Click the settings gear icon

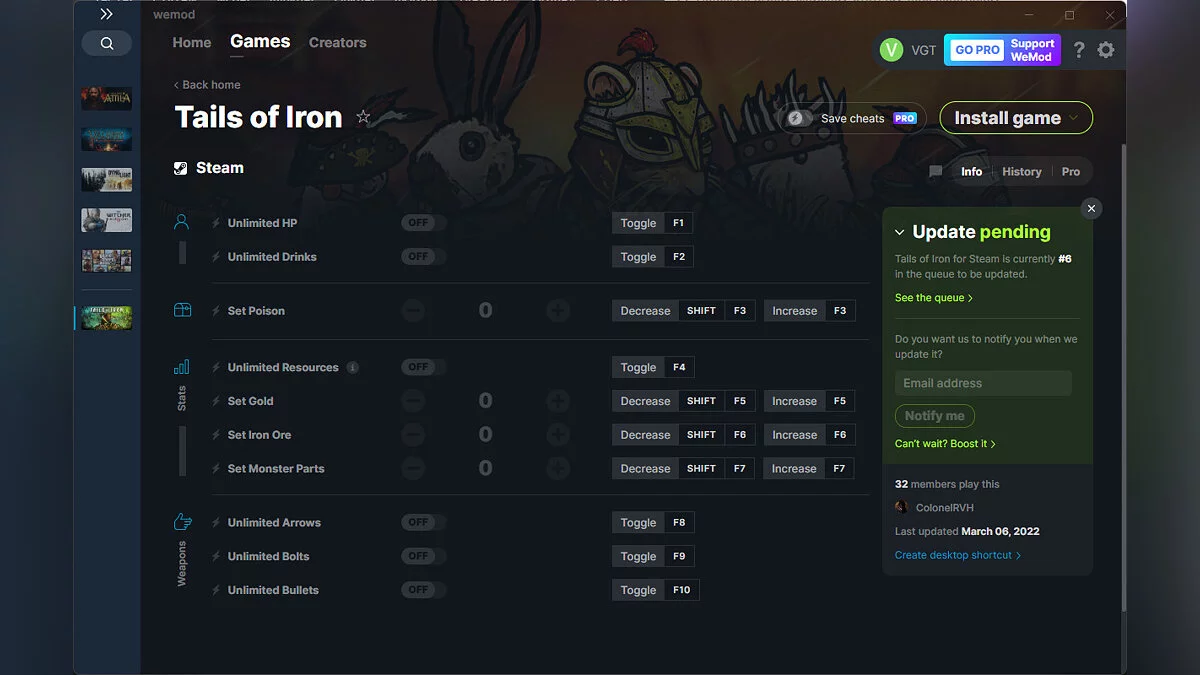[x=1106, y=49]
